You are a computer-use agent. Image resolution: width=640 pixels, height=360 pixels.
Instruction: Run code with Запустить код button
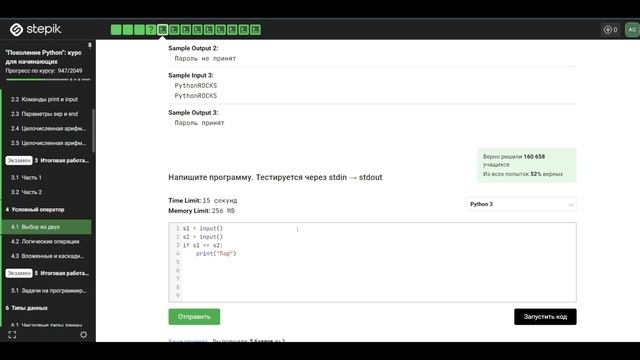(545, 317)
